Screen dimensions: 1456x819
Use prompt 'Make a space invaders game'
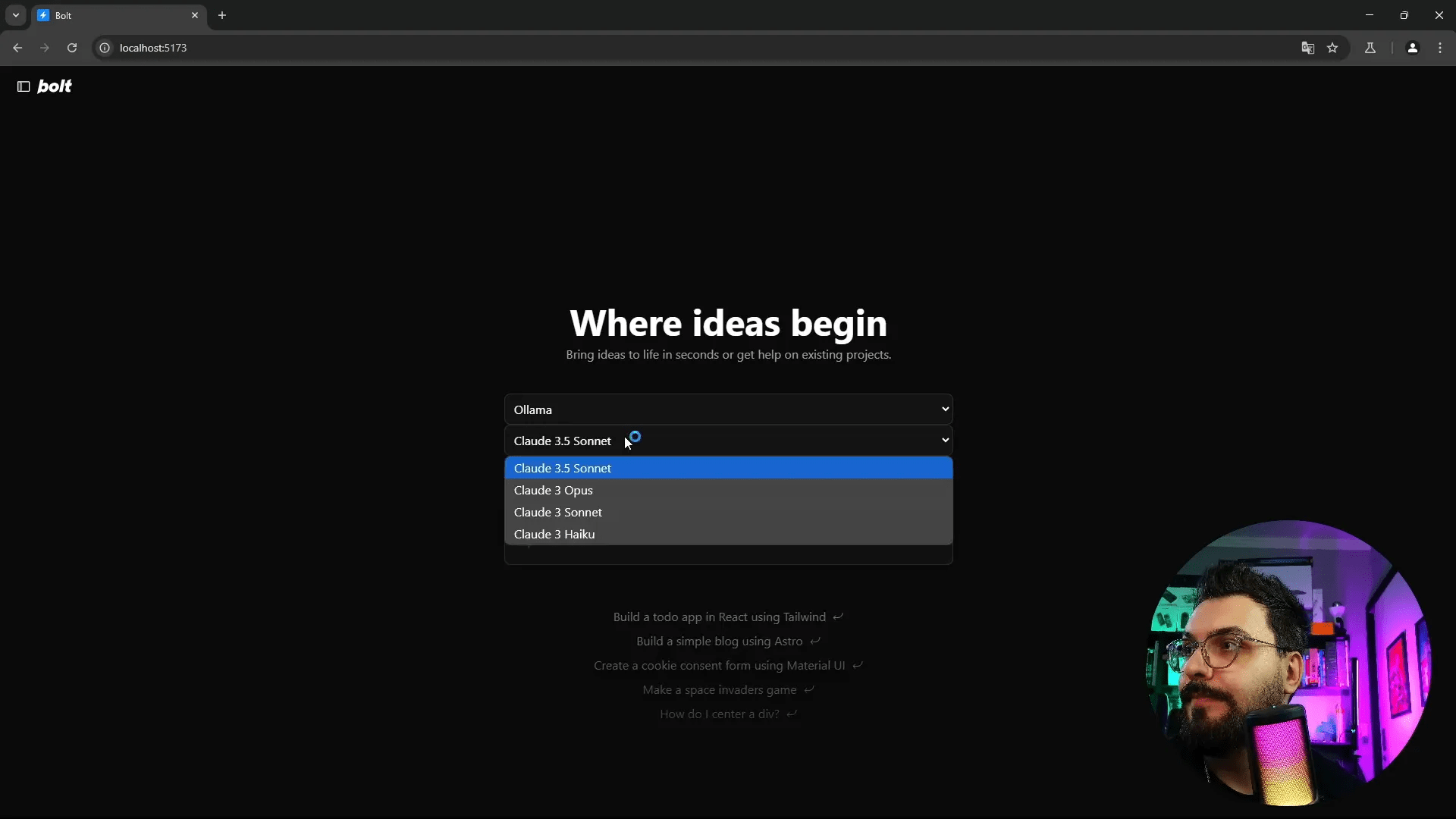click(727, 690)
